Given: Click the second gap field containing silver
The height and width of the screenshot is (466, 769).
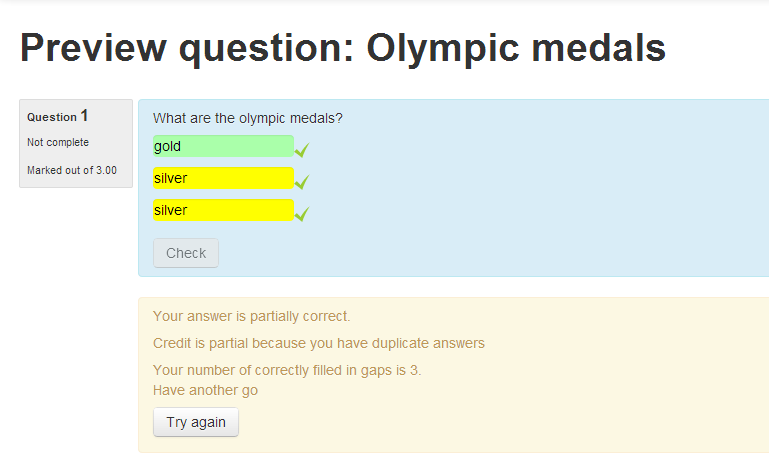Looking at the screenshot, I should coord(223,178).
